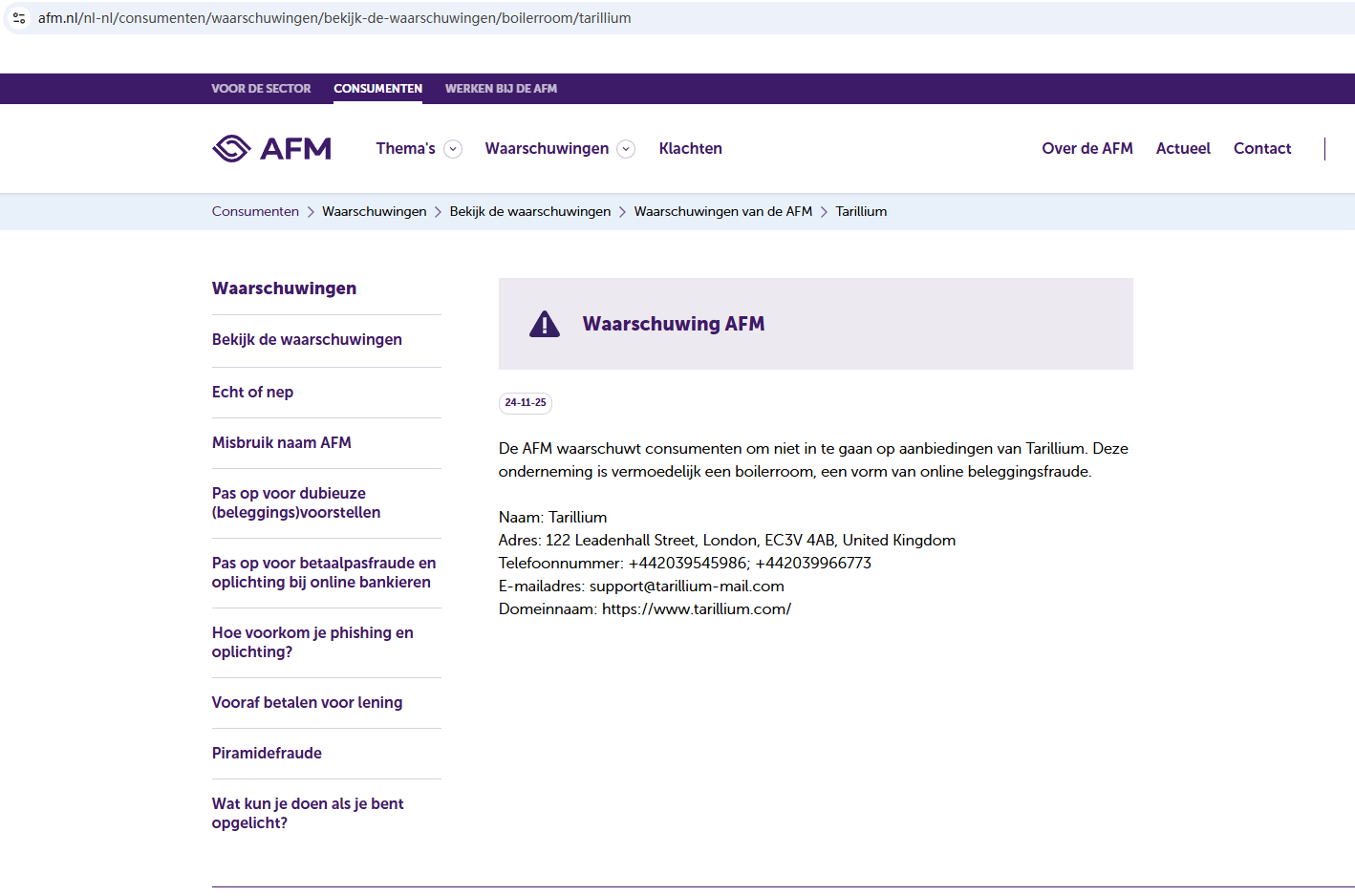Navigate to Bekijk de waarschuwingen breadcrumb
The image size is (1355, 896).
529,211
